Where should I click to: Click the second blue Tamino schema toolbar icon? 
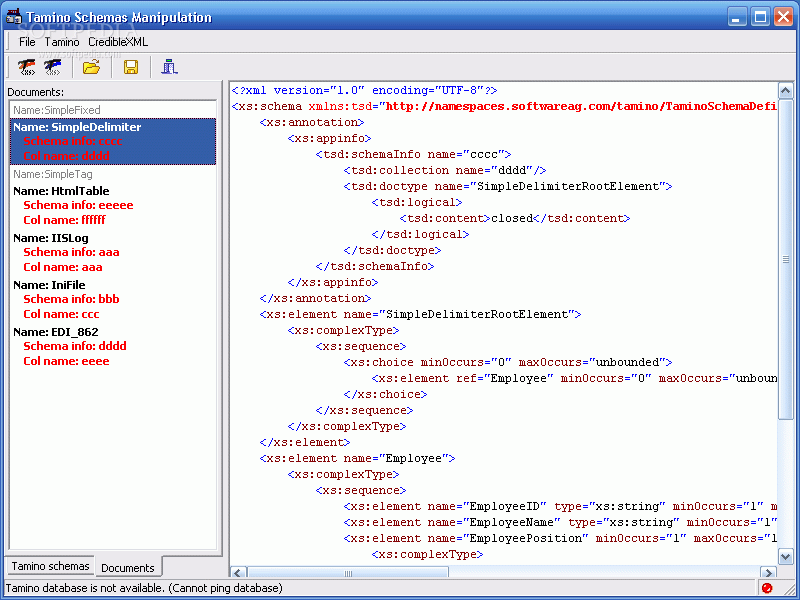click(52, 67)
